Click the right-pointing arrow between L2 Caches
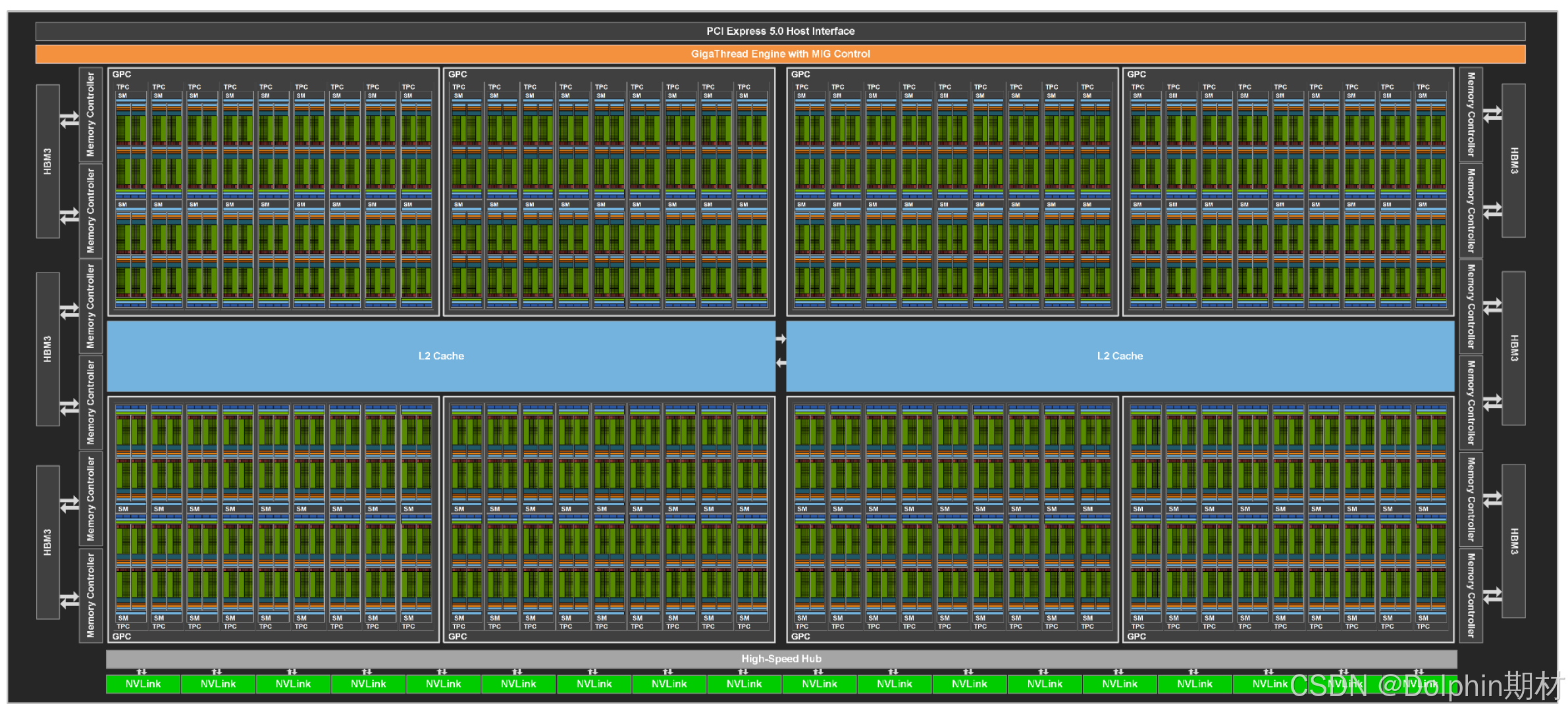 pyautogui.click(x=781, y=339)
